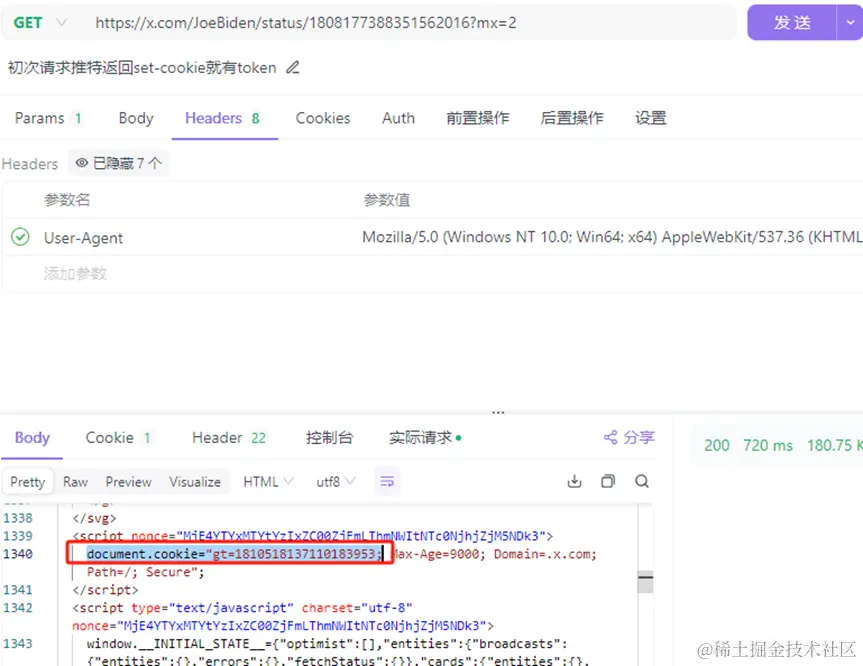This screenshot has height=666, width=863.
Task: Open the 控制台 console tab
Action: point(329,438)
